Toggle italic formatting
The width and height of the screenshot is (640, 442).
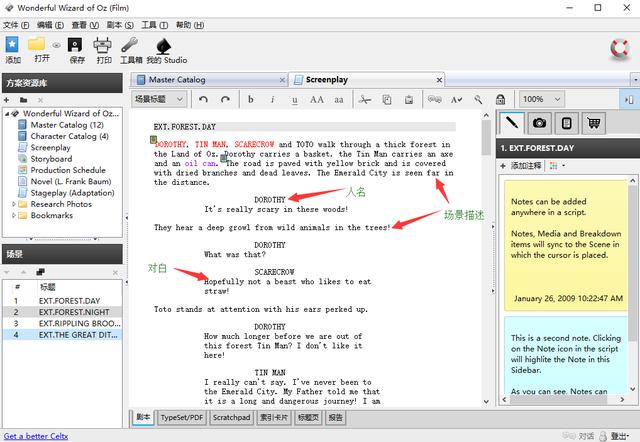pos(273,99)
